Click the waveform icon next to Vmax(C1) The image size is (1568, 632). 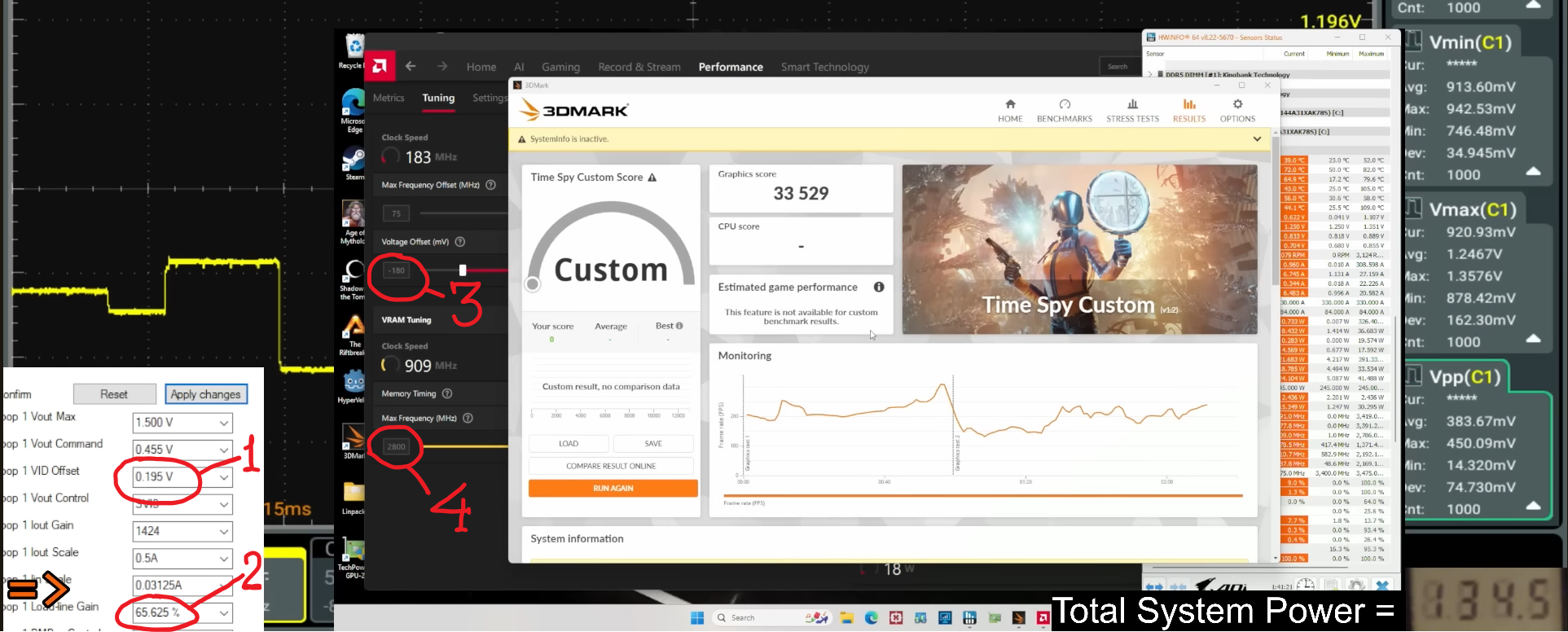coord(1413,208)
